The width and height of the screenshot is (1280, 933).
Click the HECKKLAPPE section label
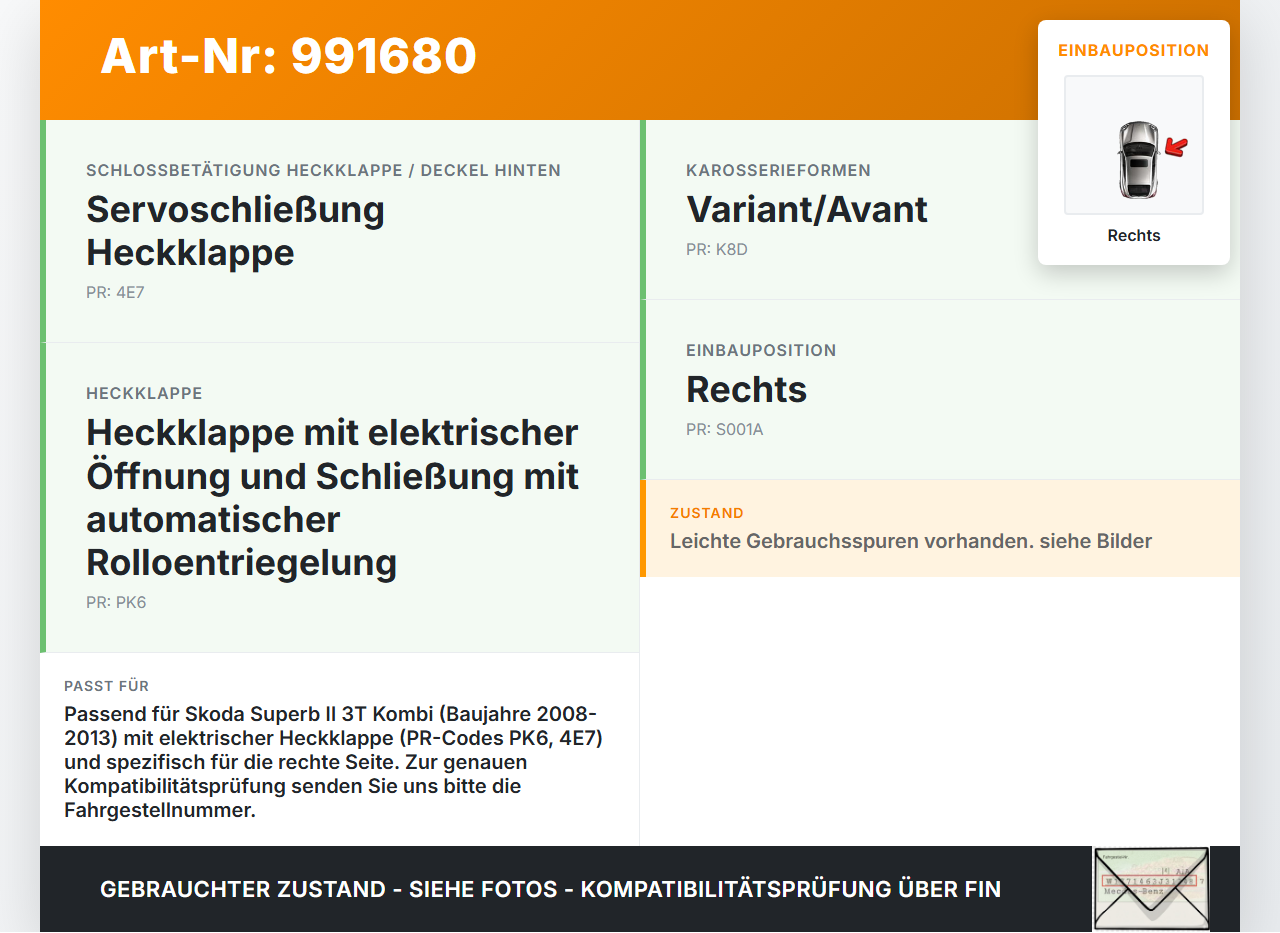coord(144,394)
